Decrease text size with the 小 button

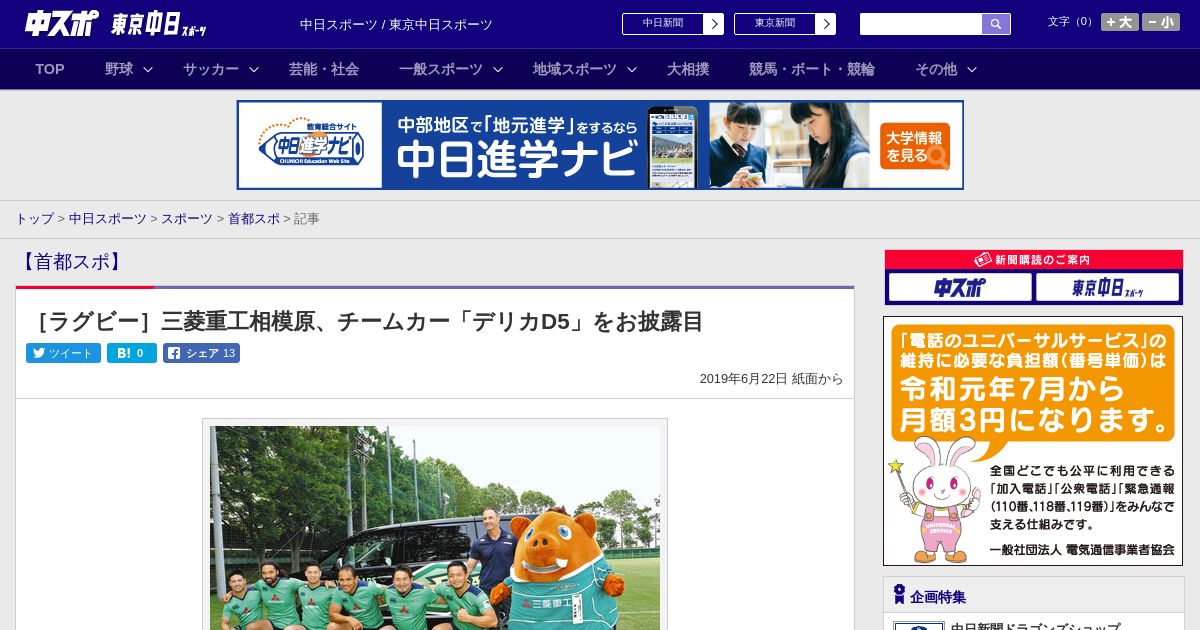click(x=1161, y=22)
